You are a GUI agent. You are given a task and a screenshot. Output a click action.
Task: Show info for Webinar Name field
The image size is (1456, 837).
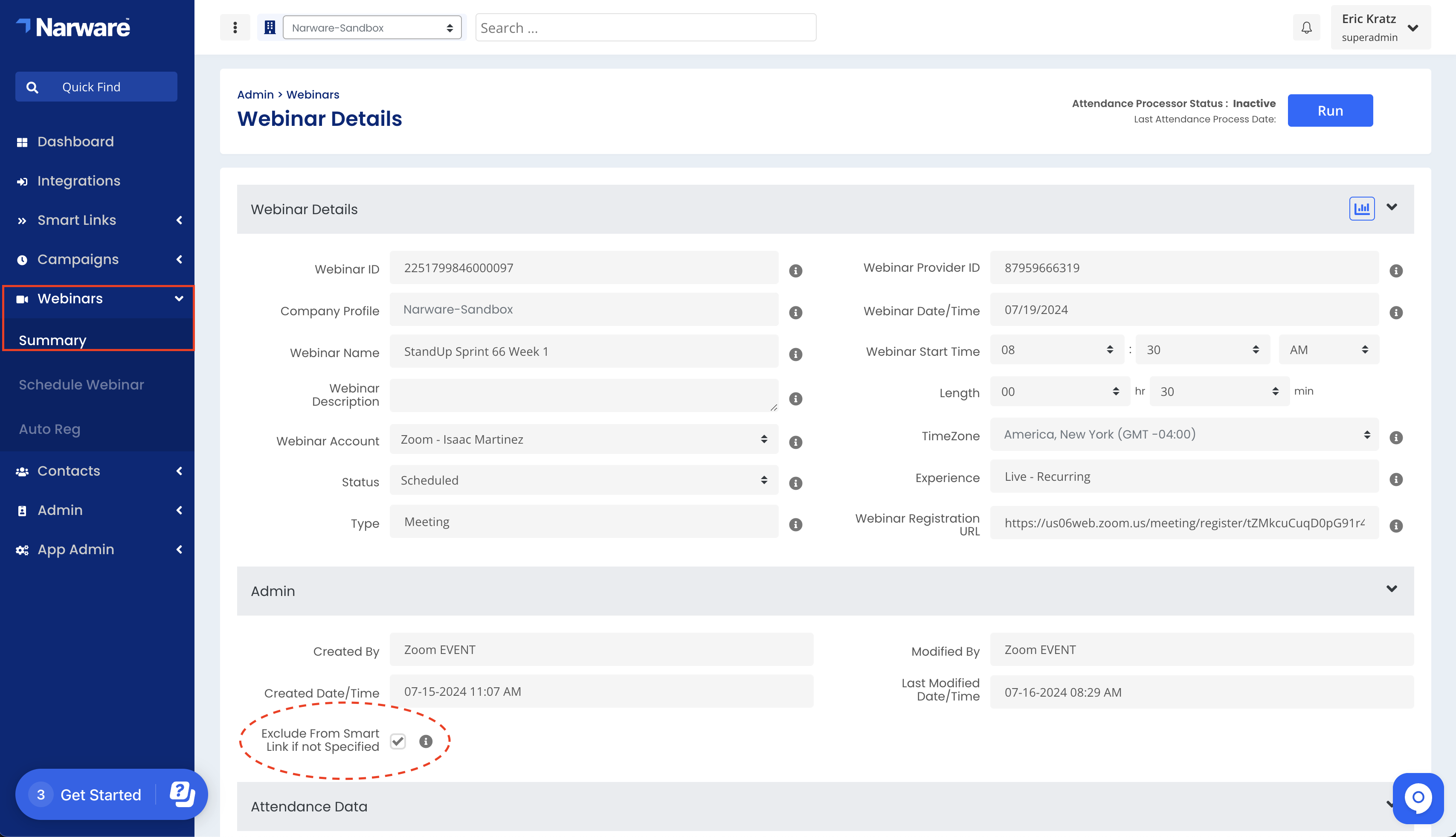[x=795, y=354]
